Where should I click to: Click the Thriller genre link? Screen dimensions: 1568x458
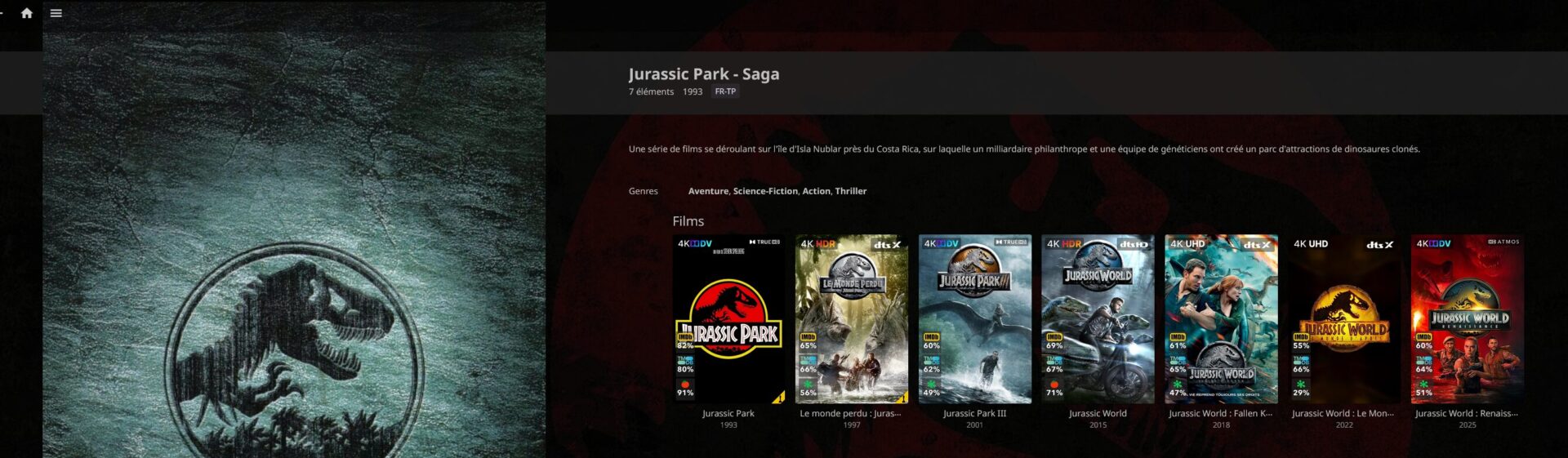tap(851, 191)
